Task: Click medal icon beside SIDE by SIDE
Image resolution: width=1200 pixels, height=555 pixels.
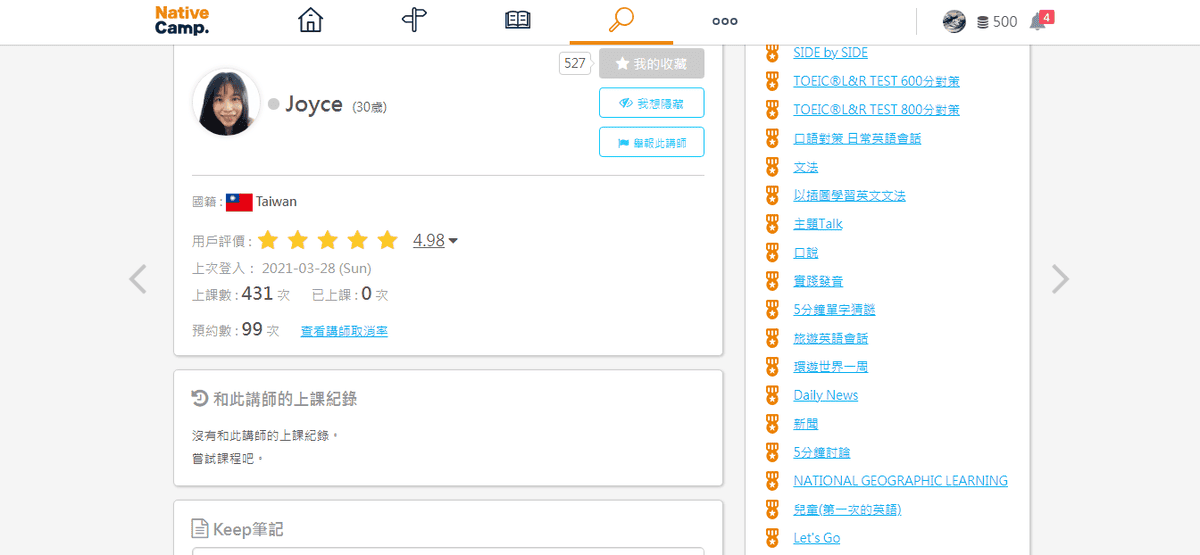Action: click(772, 52)
